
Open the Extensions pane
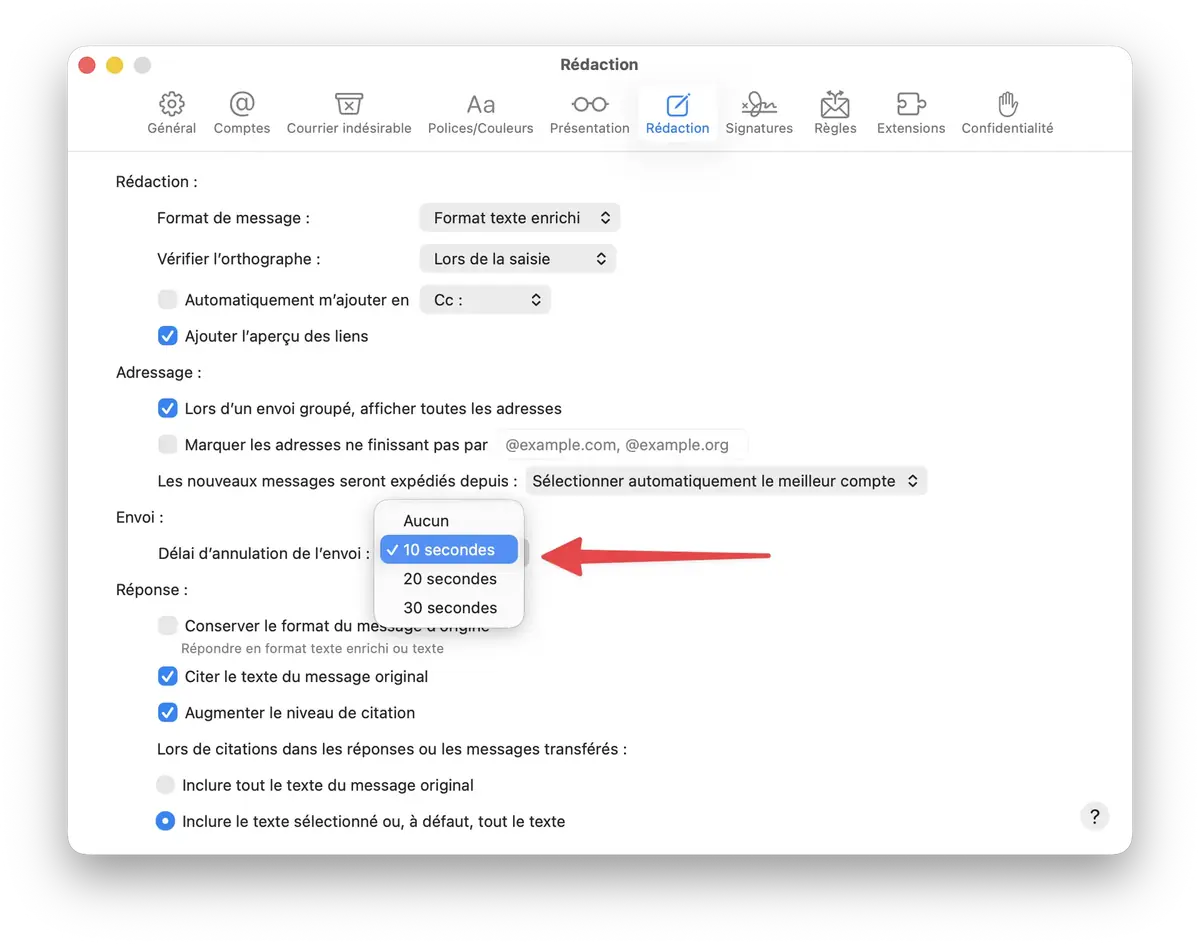coord(910,112)
